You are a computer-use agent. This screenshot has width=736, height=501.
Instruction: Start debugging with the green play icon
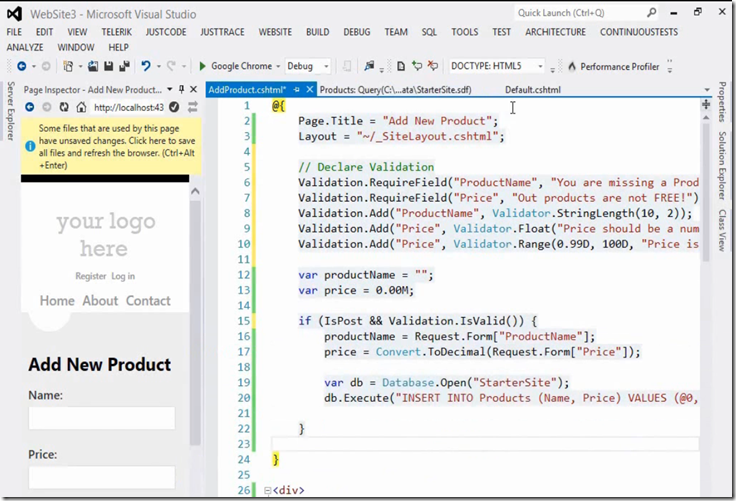click(202, 66)
